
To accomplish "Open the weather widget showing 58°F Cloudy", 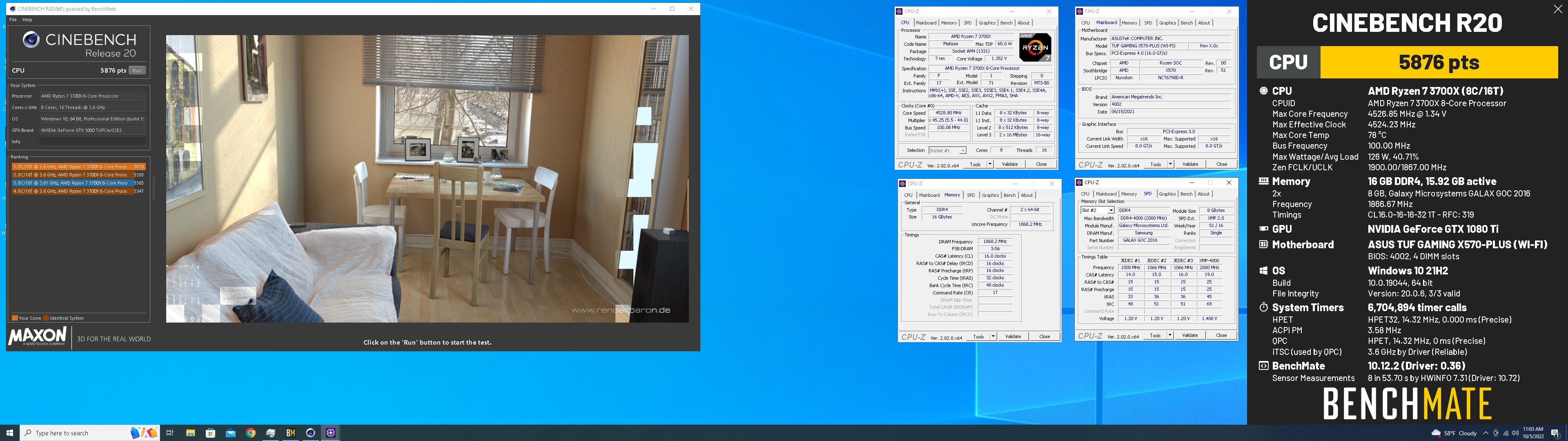I will [x=1454, y=433].
